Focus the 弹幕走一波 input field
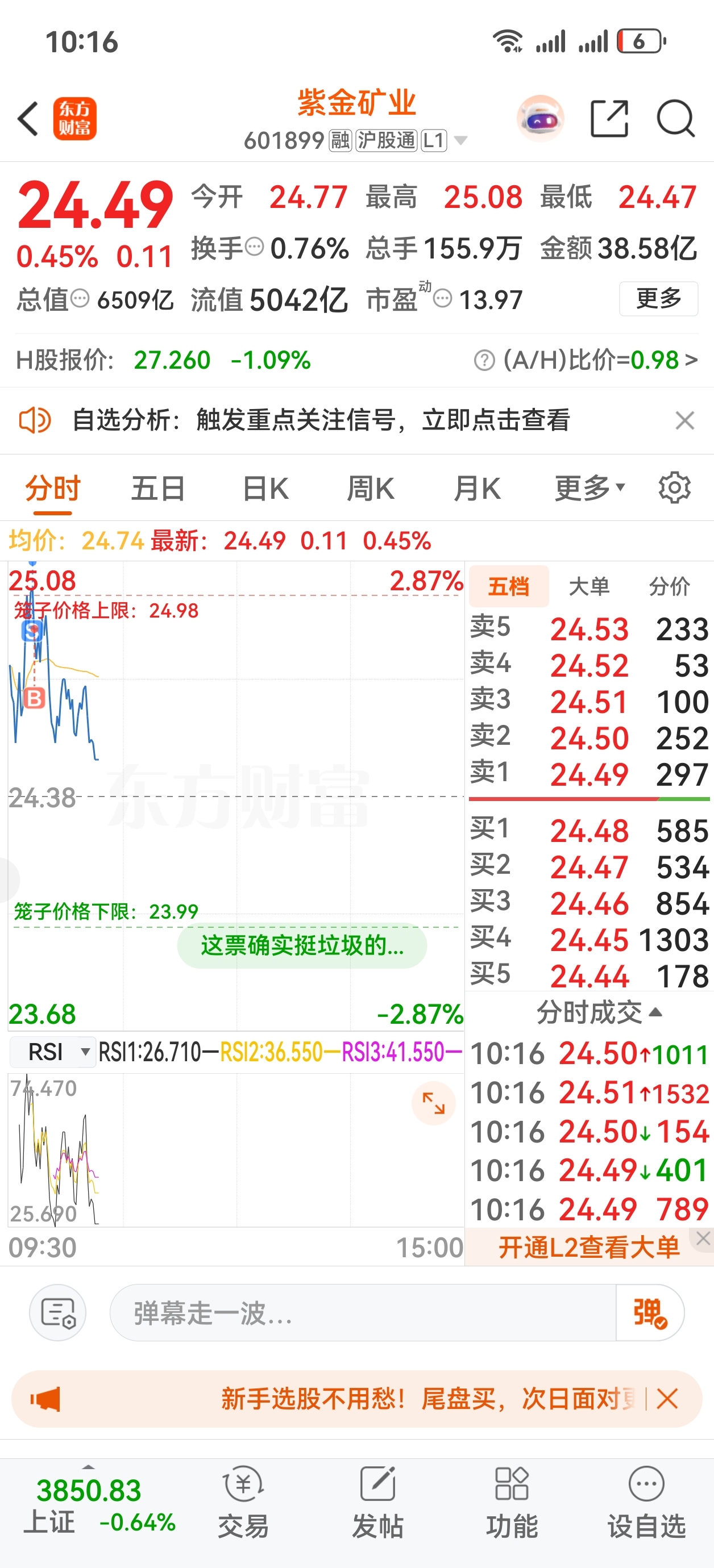Image resolution: width=714 pixels, height=1568 pixels. [x=363, y=1313]
